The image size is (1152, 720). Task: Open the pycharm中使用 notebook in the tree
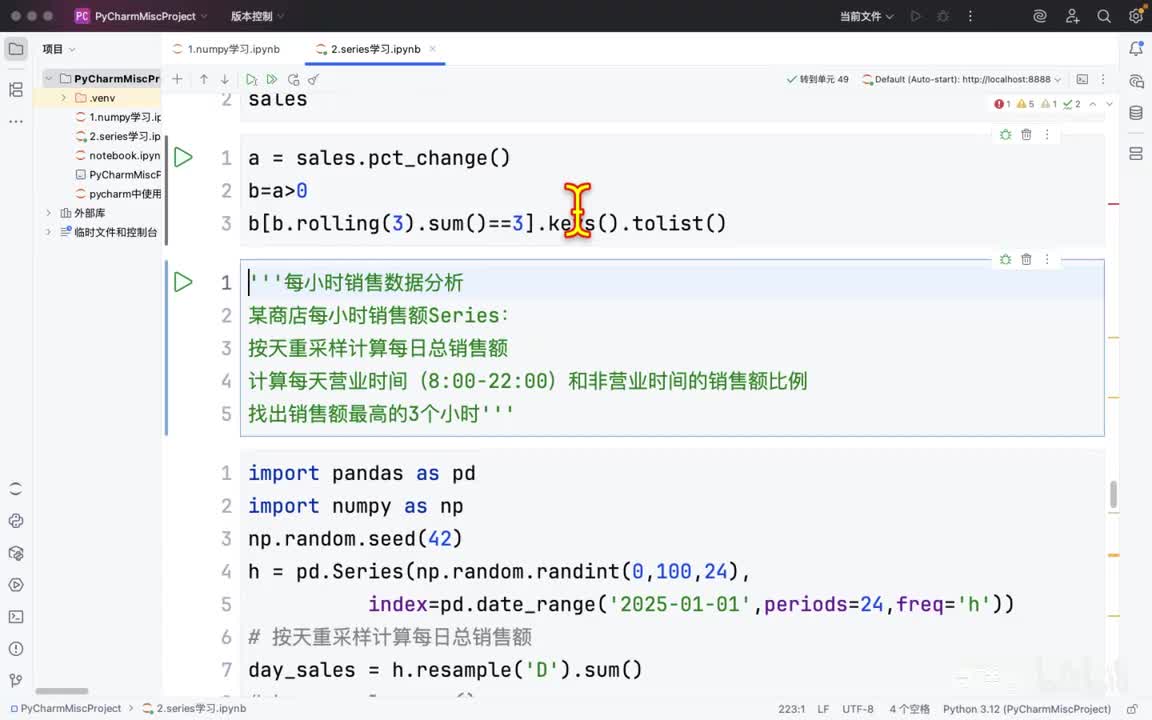coord(118,194)
